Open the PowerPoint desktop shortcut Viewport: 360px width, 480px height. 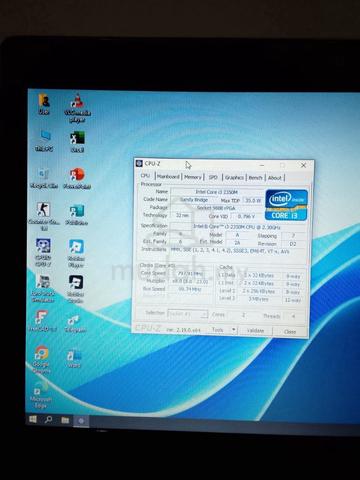coord(77,178)
